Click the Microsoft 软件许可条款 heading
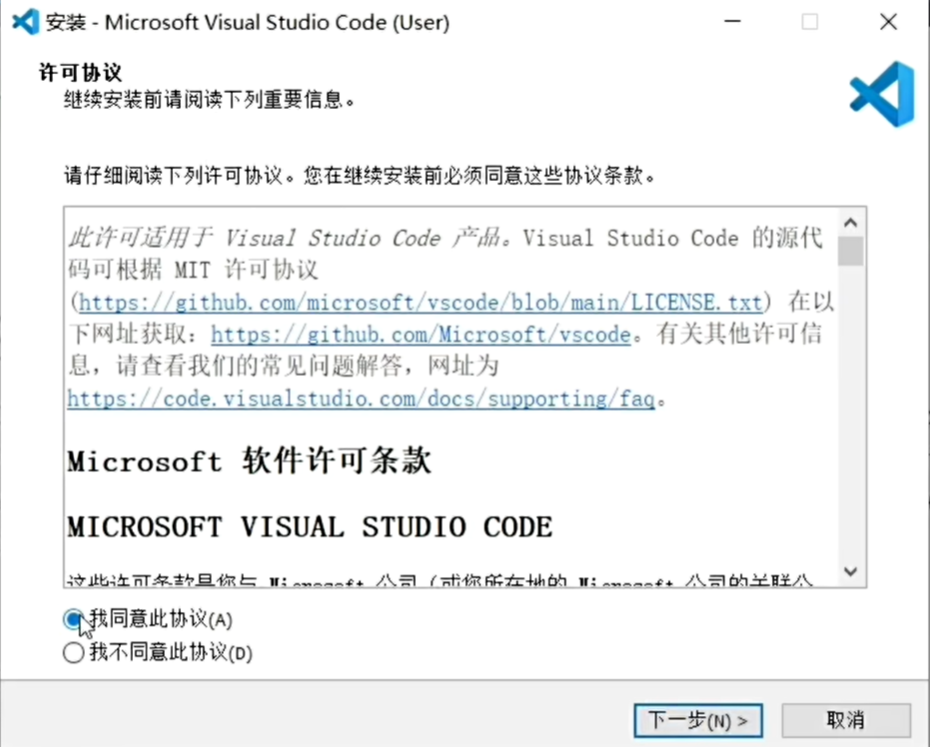930x747 pixels. (249, 461)
